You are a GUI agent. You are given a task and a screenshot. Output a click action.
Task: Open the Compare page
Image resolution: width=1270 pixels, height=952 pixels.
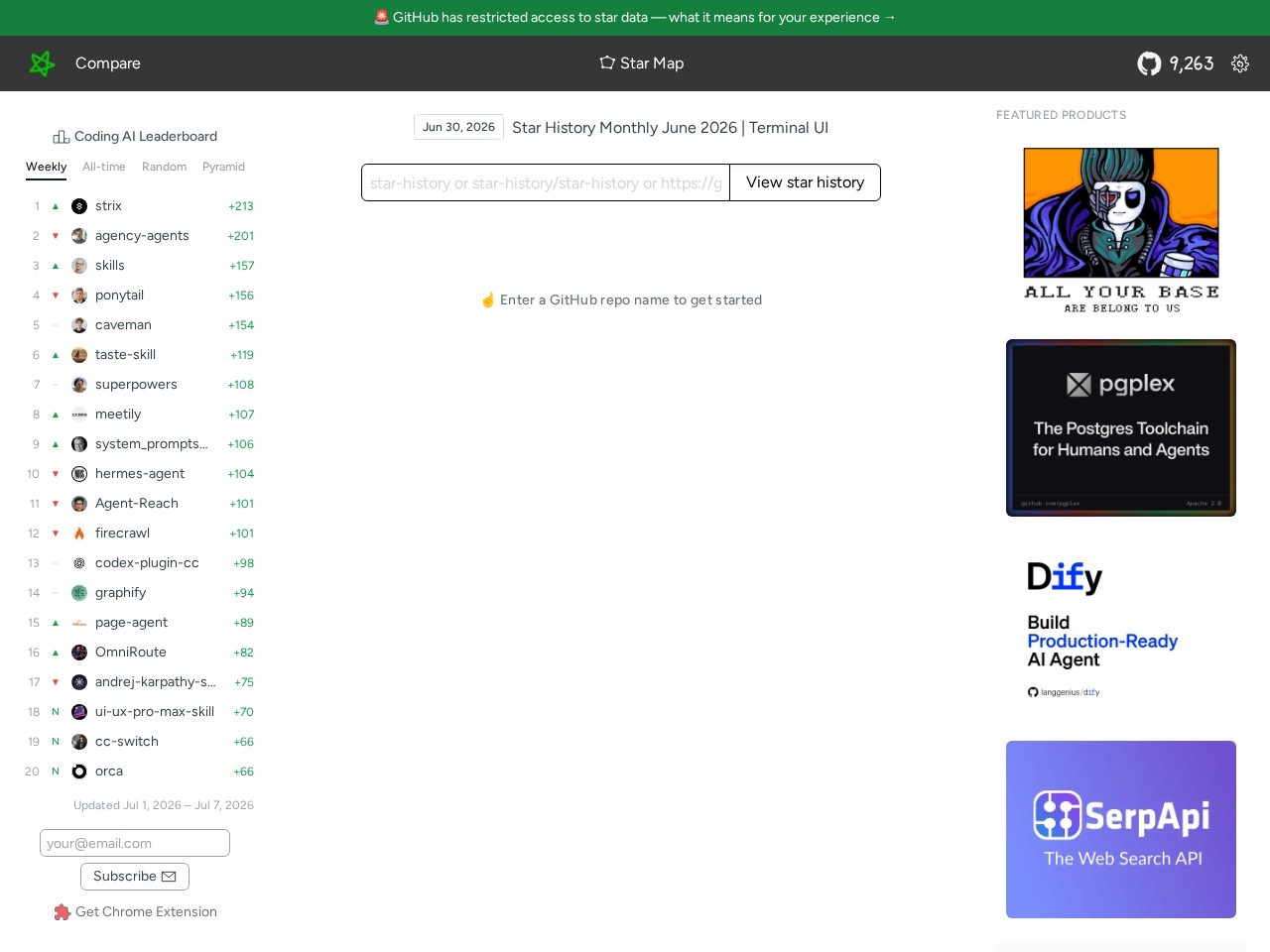point(108,63)
